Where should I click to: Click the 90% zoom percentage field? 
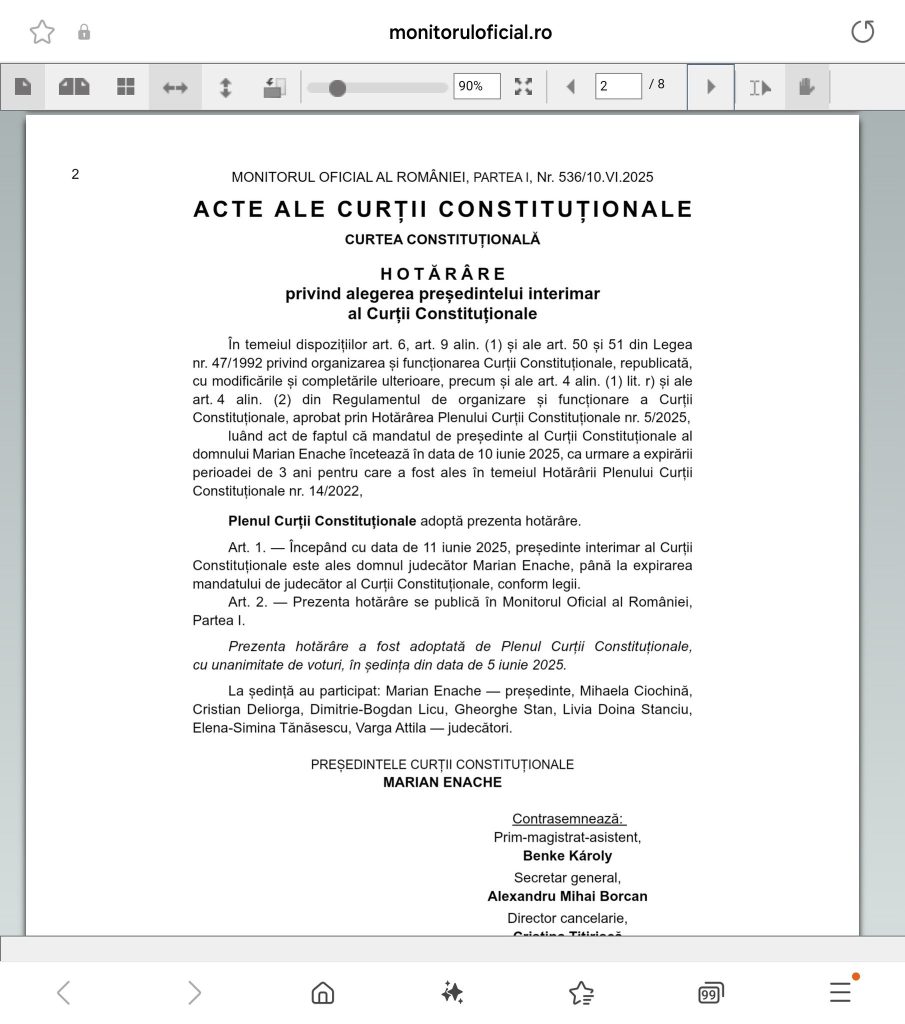(x=476, y=86)
